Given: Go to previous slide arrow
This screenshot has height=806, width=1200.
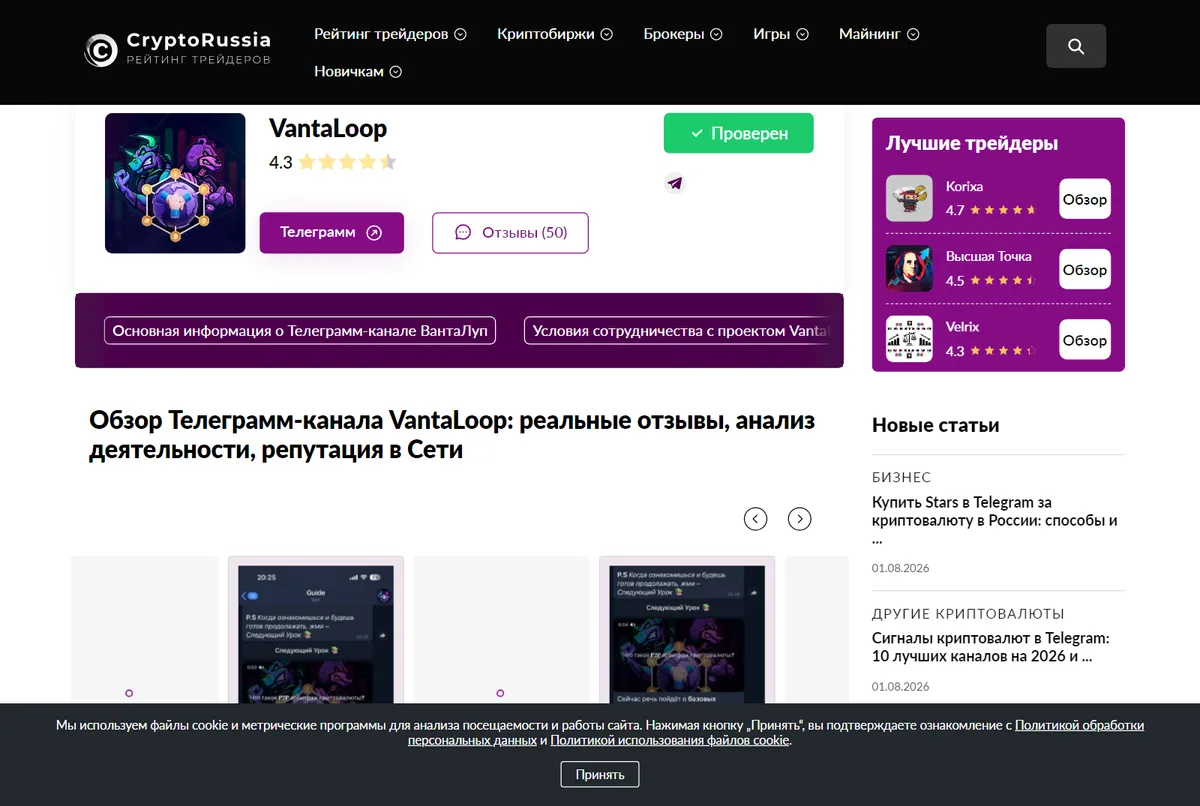Looking at the screenshot, I should [x=756, y=519].
